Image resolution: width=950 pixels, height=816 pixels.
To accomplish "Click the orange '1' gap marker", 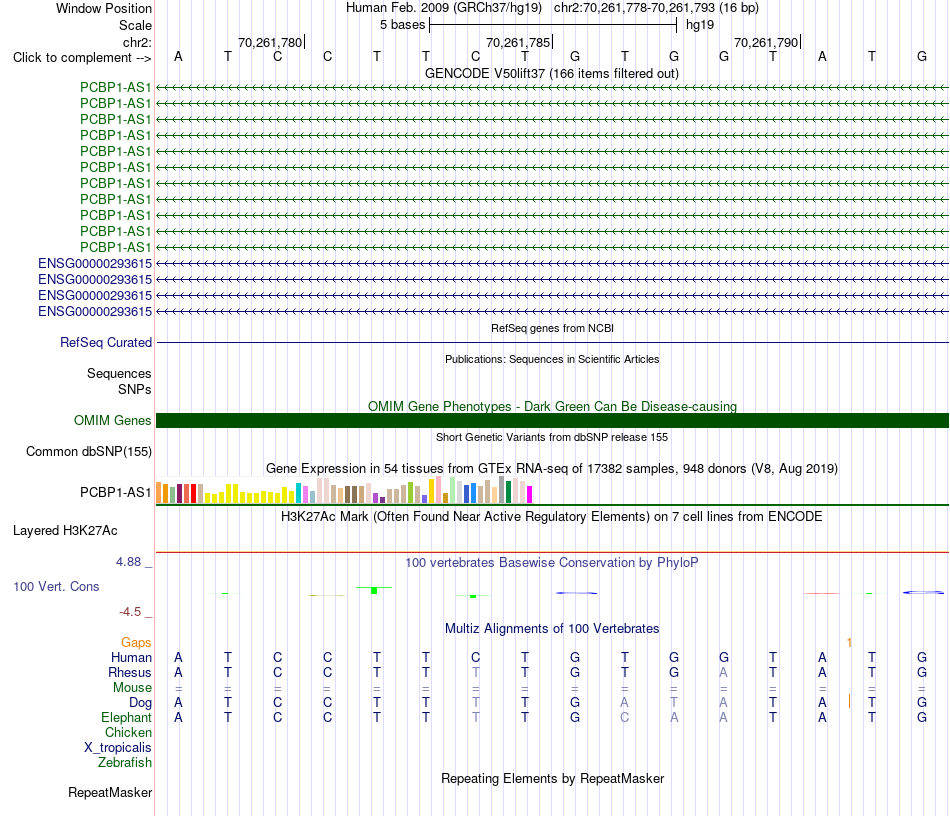I will 849,643.
